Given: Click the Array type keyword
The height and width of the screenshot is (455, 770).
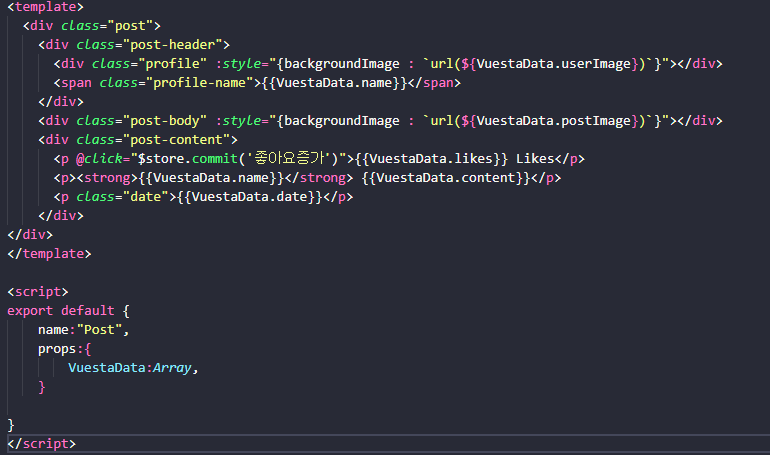Looking at the screenshot, I should point(172,368).
